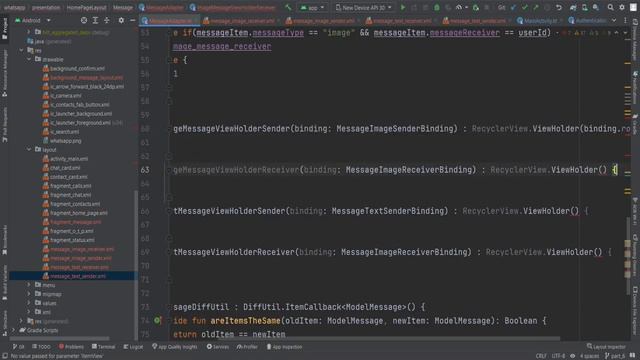Open the Logcat tool window
The image size is (640, 360).
point(133,347)
